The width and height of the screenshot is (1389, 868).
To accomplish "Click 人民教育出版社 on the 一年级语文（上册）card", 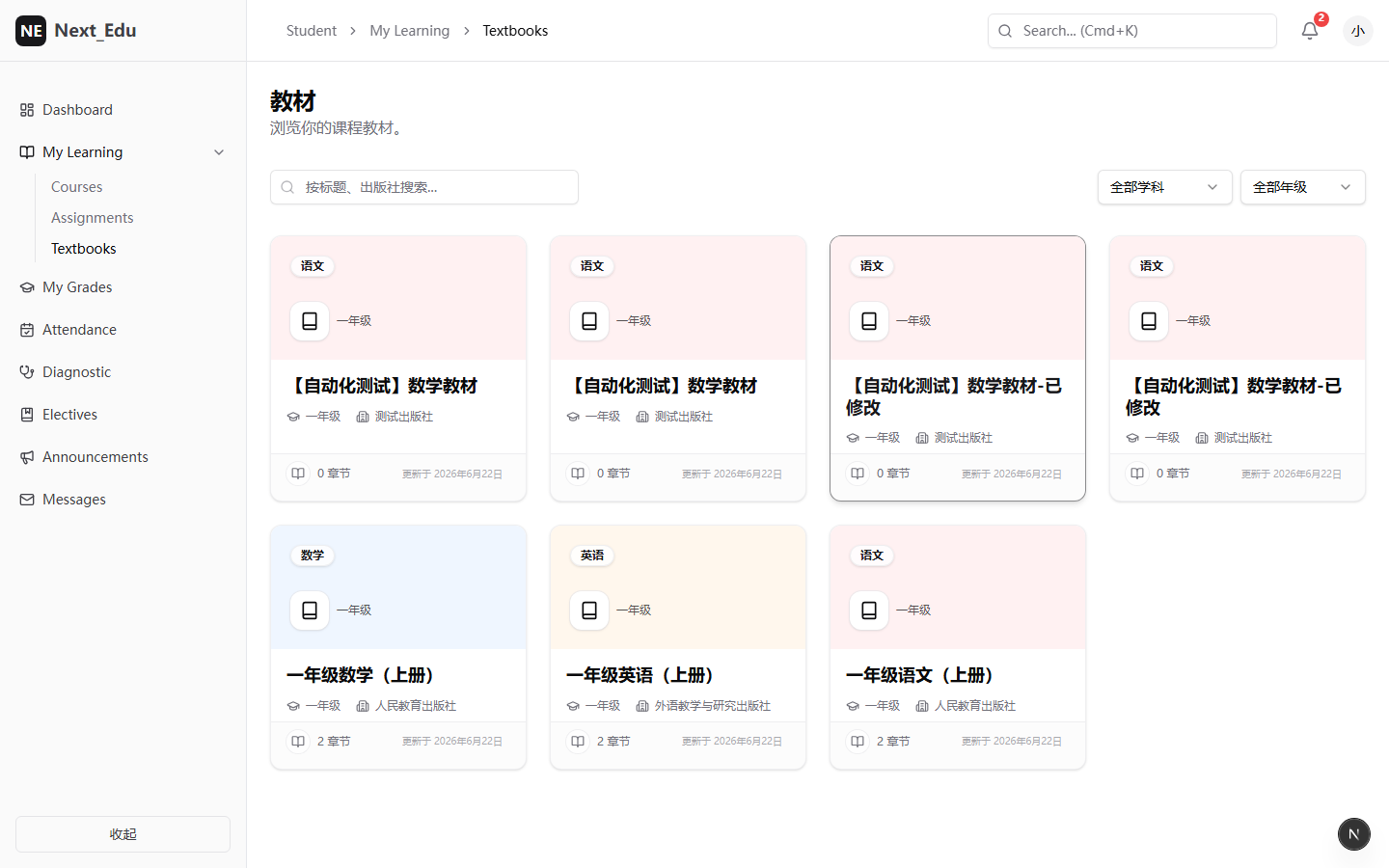I will tap(975, 706).
